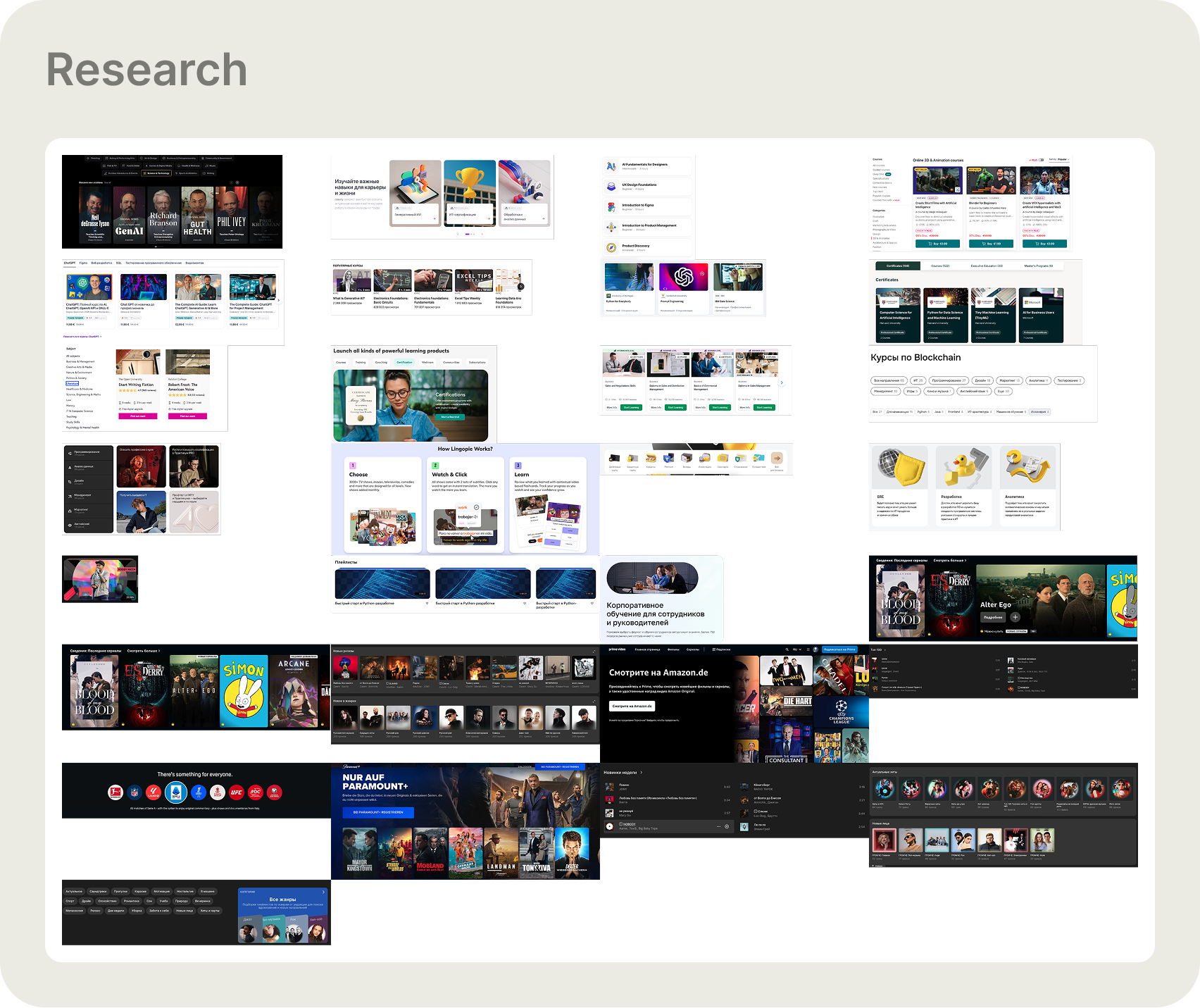Click the PDC darts logo
The image size is (1200, 1008).
tap(256, 792)
